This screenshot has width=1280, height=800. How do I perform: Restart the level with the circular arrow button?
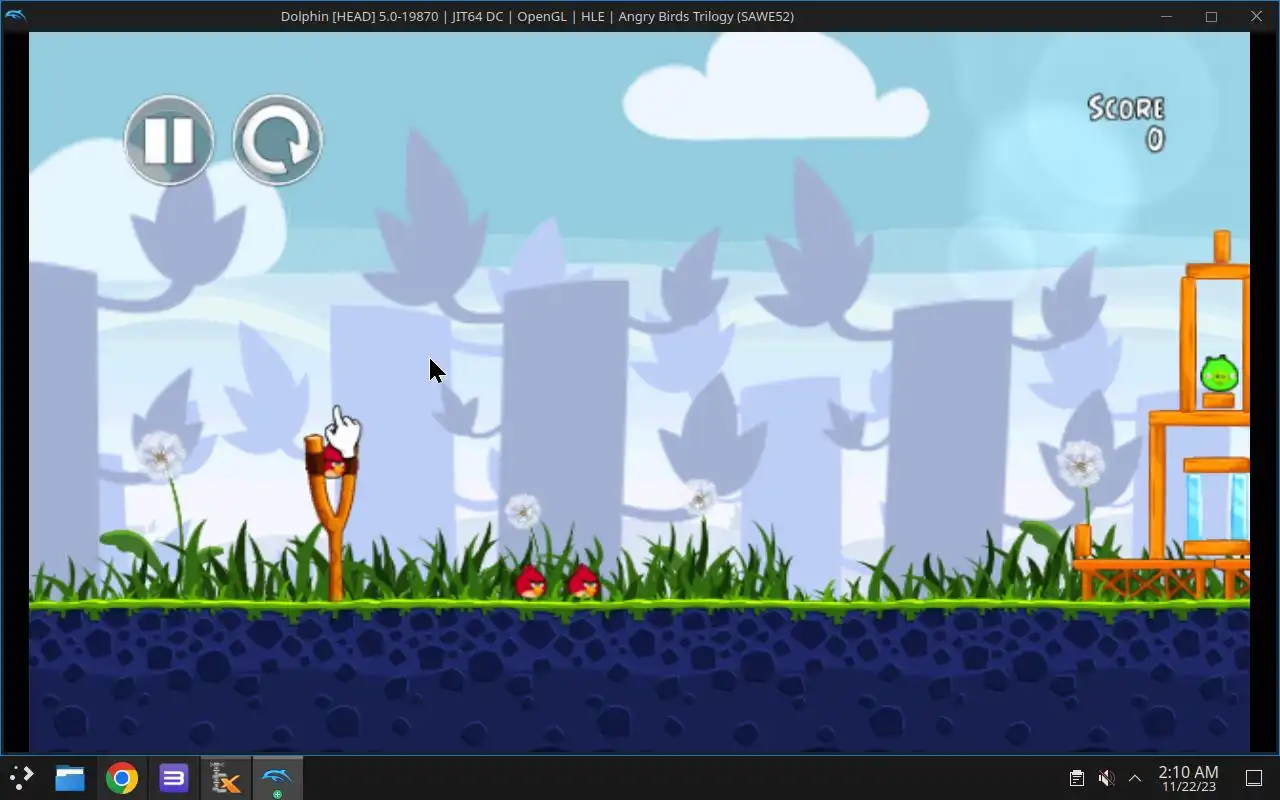[x=277, y=140]
